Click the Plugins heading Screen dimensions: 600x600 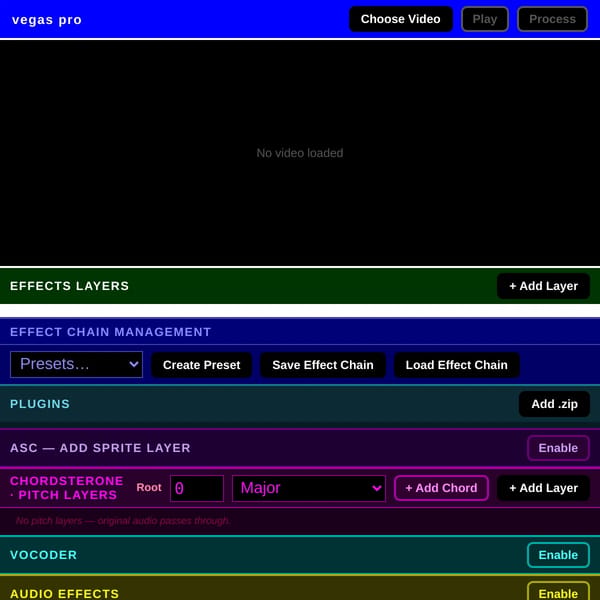(40, 404)
